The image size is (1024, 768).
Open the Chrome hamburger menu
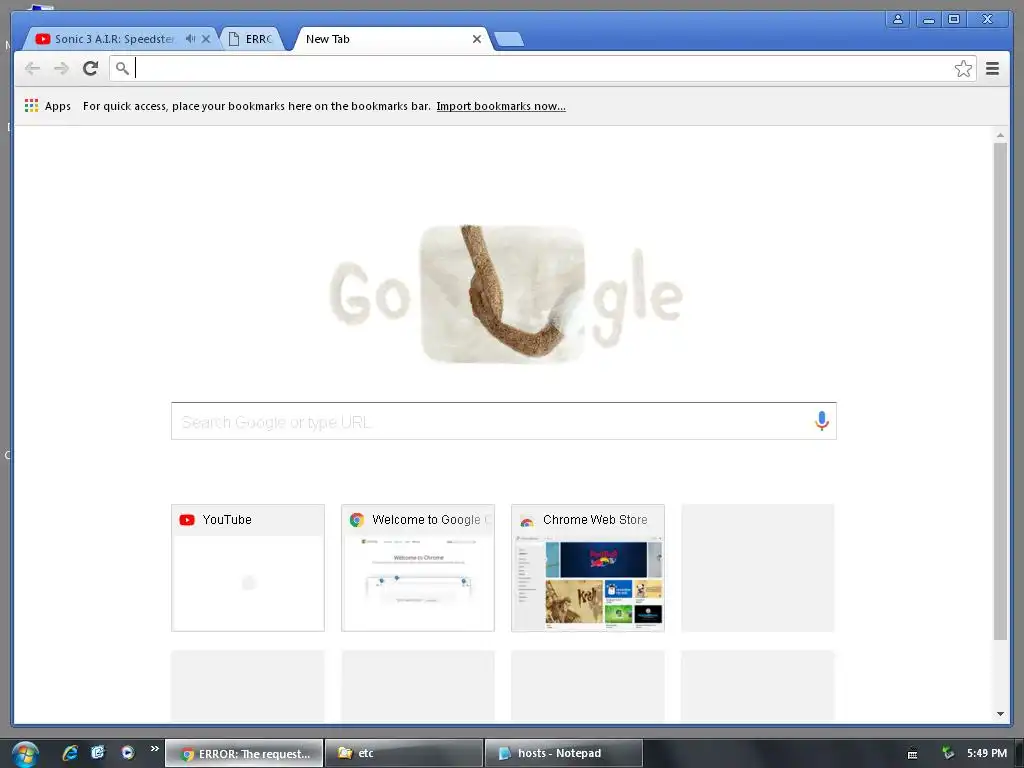pos(992,69)
